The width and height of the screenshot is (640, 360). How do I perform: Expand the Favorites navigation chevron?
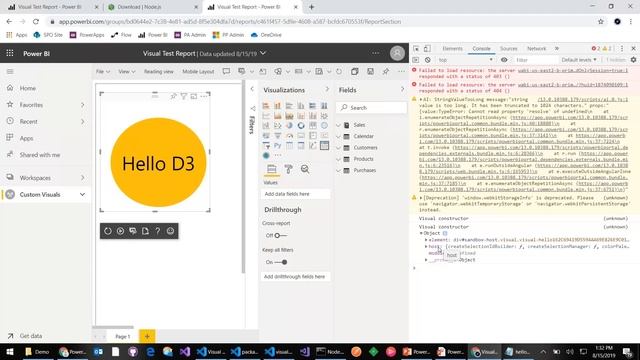(x=82, y=105)
